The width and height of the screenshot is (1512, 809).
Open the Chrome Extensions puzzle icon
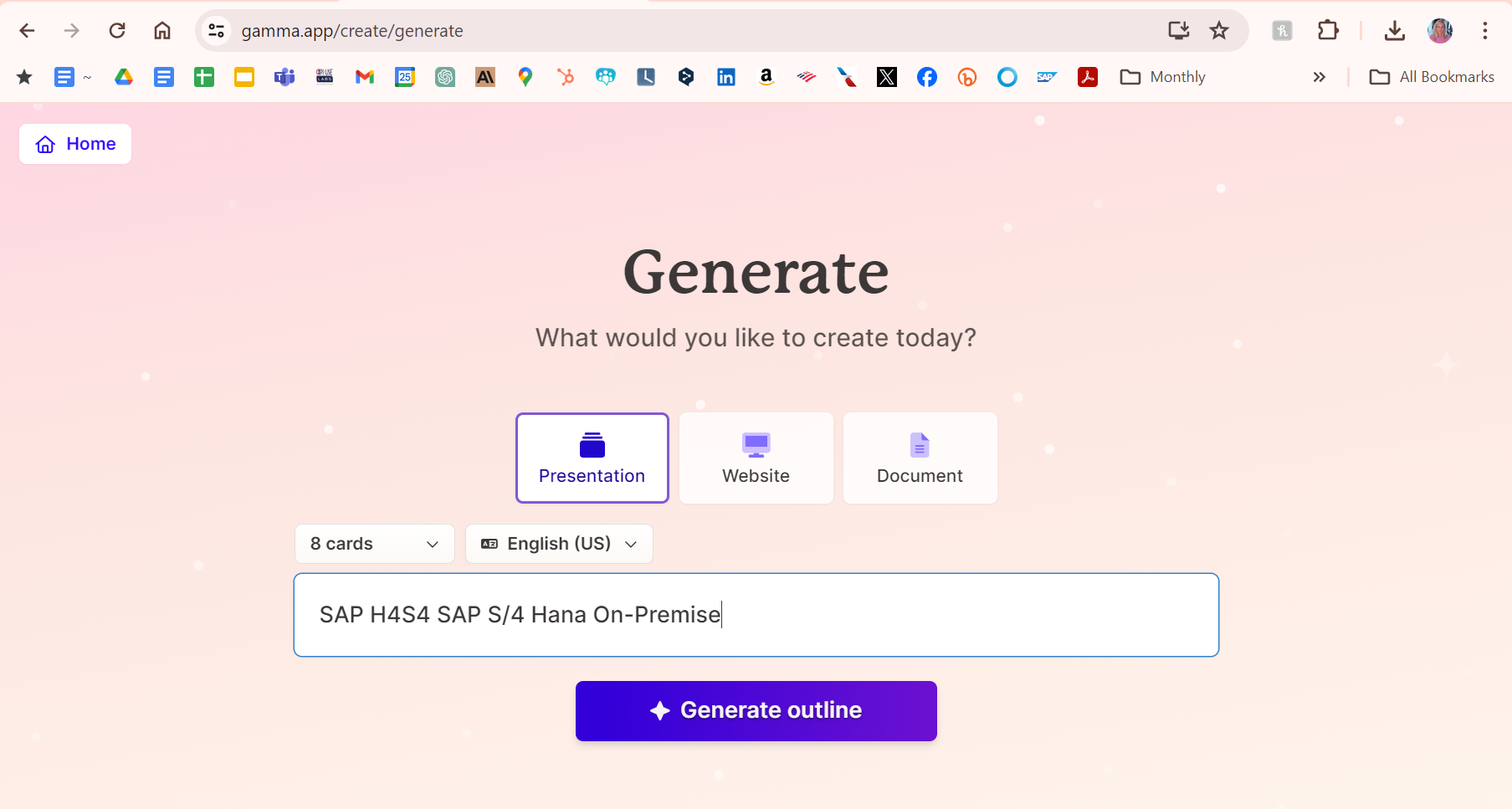coord(1328,31)
